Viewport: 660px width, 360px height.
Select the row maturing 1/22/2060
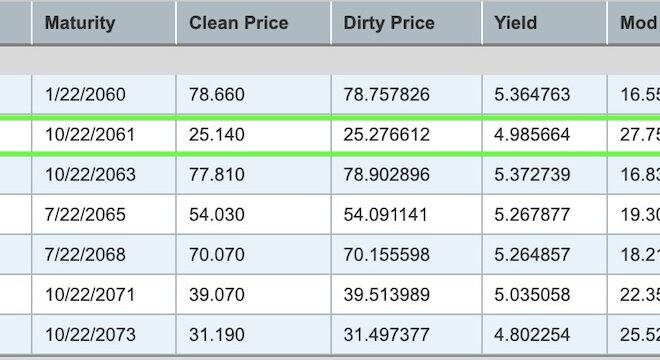tap(330, 94)
